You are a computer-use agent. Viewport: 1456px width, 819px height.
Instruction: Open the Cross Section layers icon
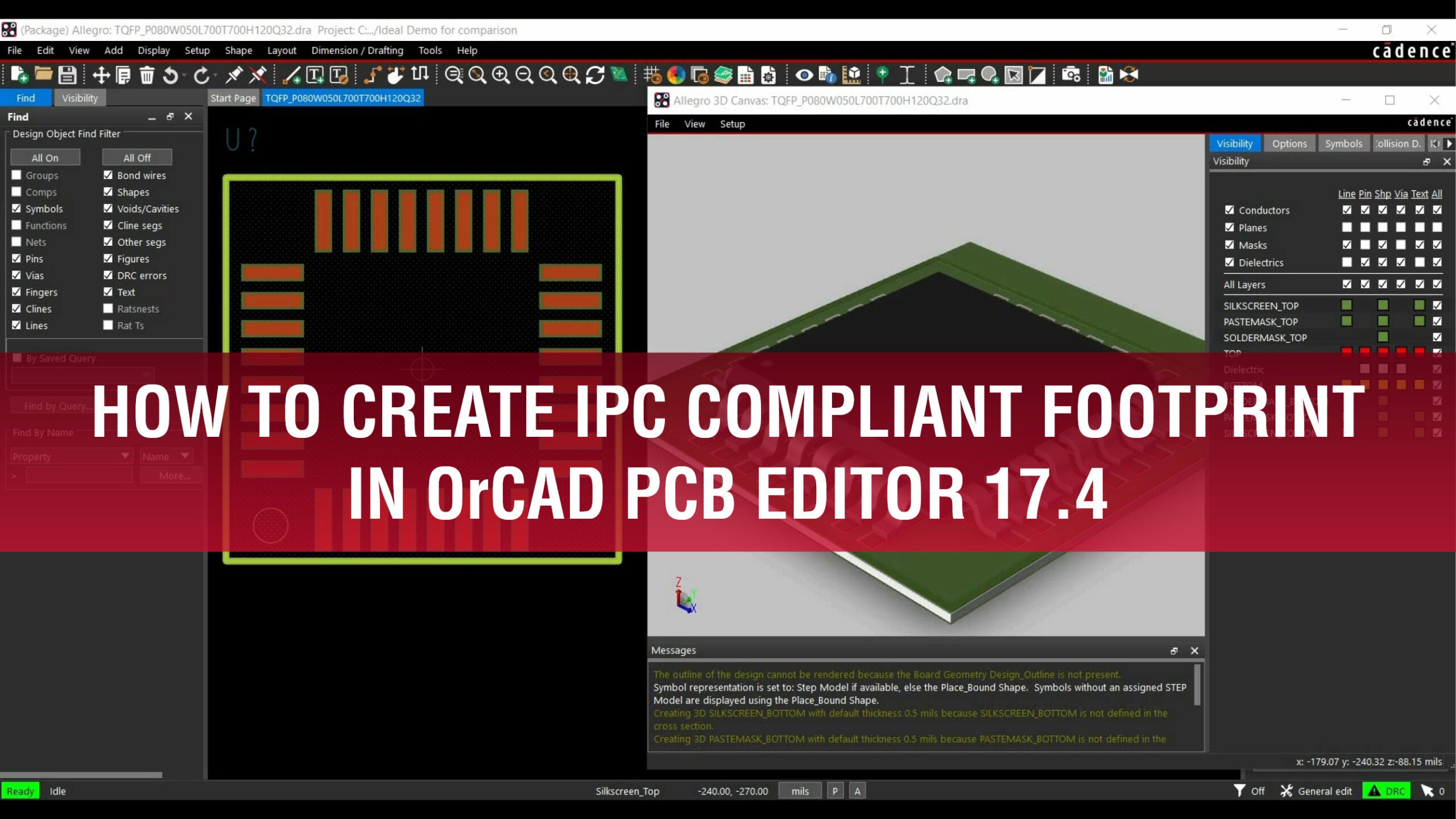pyautogui.click(x=723, y=75)
